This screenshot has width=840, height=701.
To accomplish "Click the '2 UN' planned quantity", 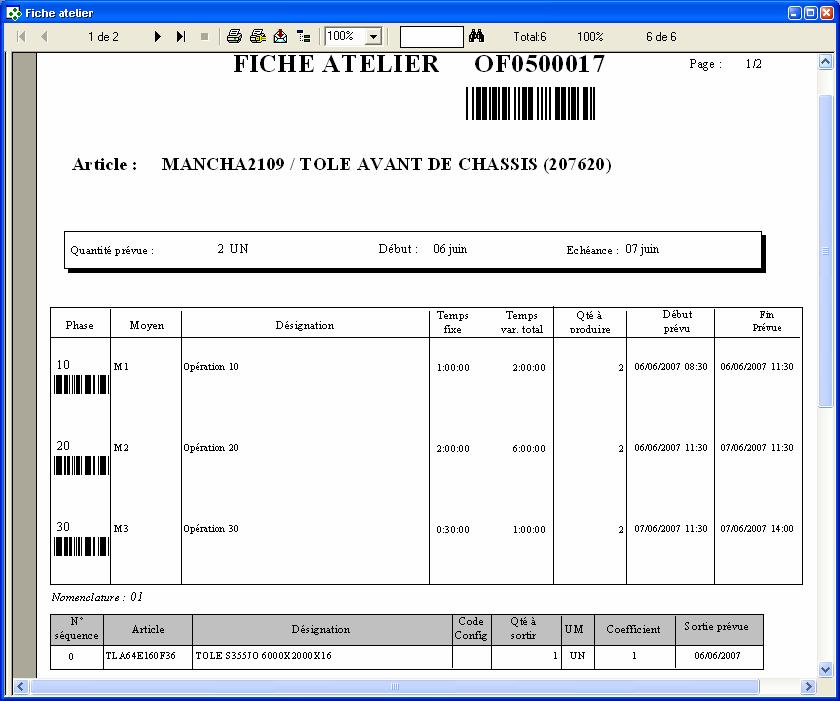I will click(x=233, y=248).
